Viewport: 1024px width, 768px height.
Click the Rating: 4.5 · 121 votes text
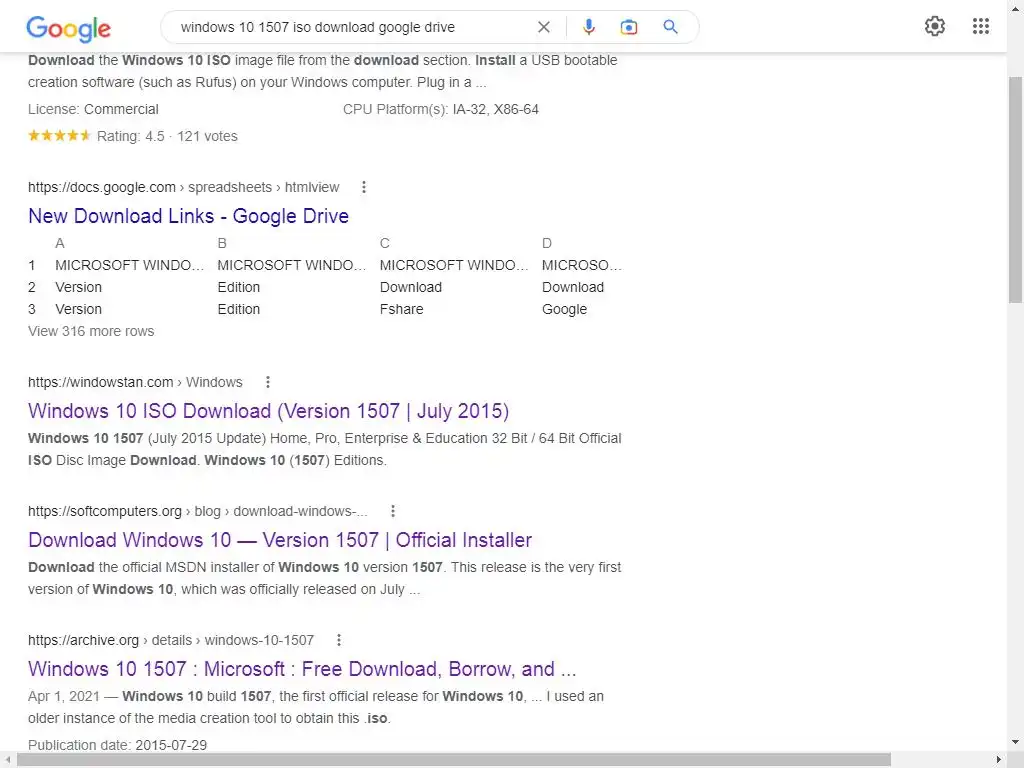click(x=167, y=136)
